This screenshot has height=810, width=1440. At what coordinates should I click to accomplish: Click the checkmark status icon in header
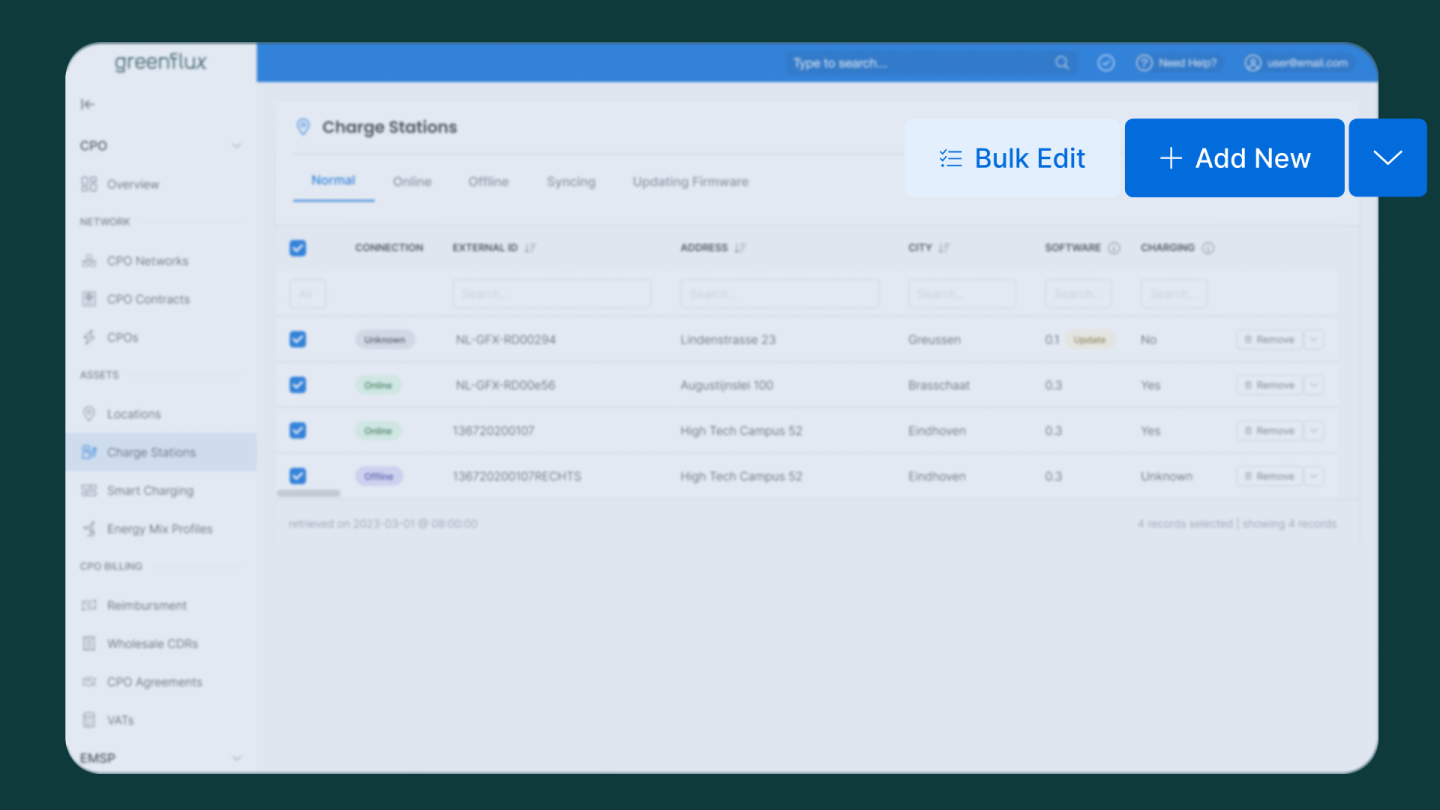point(1106,63)
